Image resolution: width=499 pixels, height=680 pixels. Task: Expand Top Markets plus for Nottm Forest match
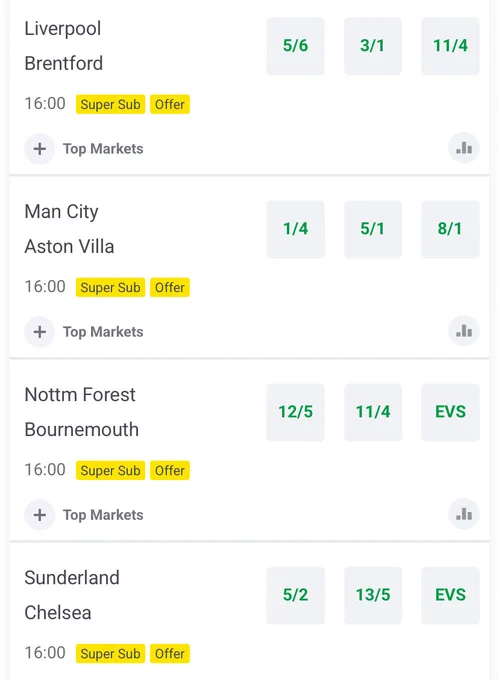(39, 515)
